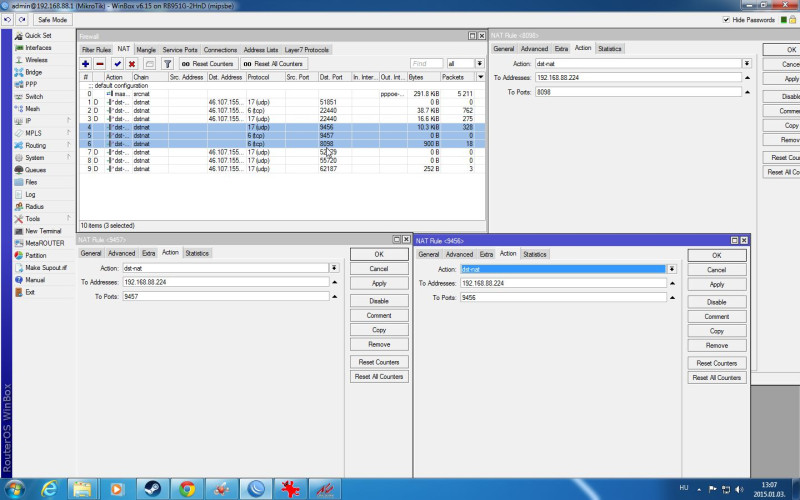Enable selected rules with blue checkmark icon
Screen dimensions: 800x500
117,64
